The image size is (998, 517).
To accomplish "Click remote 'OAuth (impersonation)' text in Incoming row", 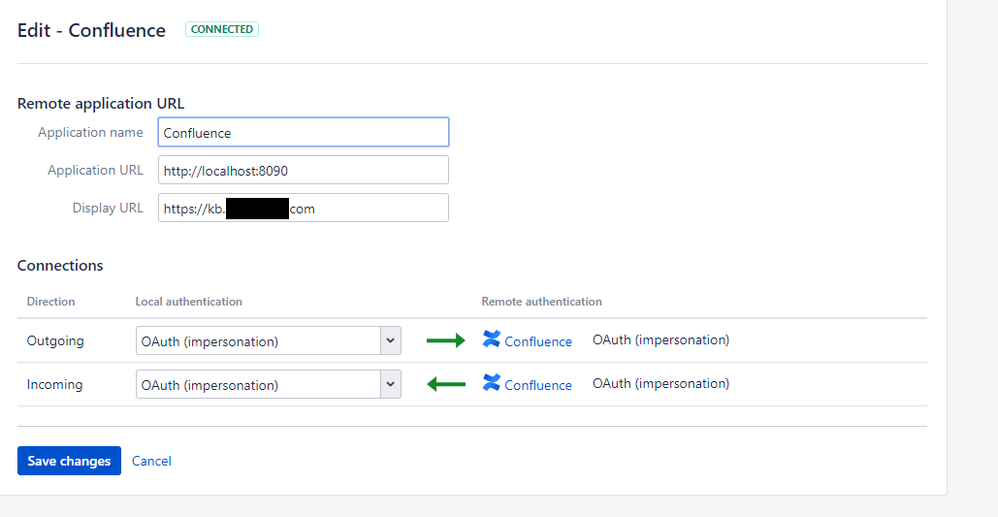I will click(x=661, y=383).
